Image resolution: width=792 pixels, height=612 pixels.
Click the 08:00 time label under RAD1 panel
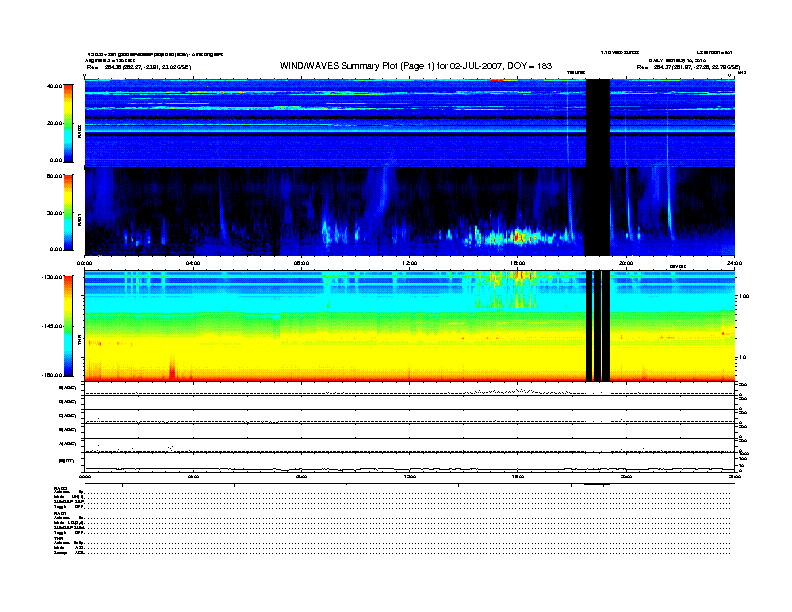(302, 263)
